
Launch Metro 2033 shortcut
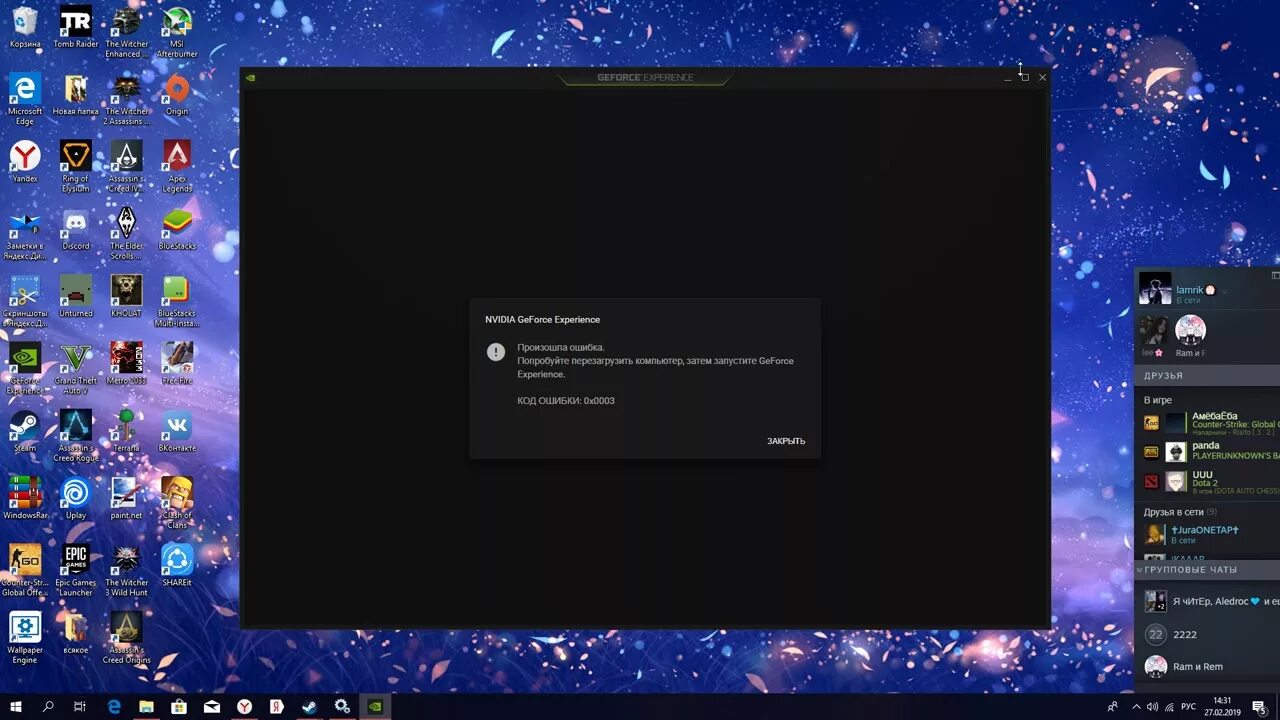126,363
